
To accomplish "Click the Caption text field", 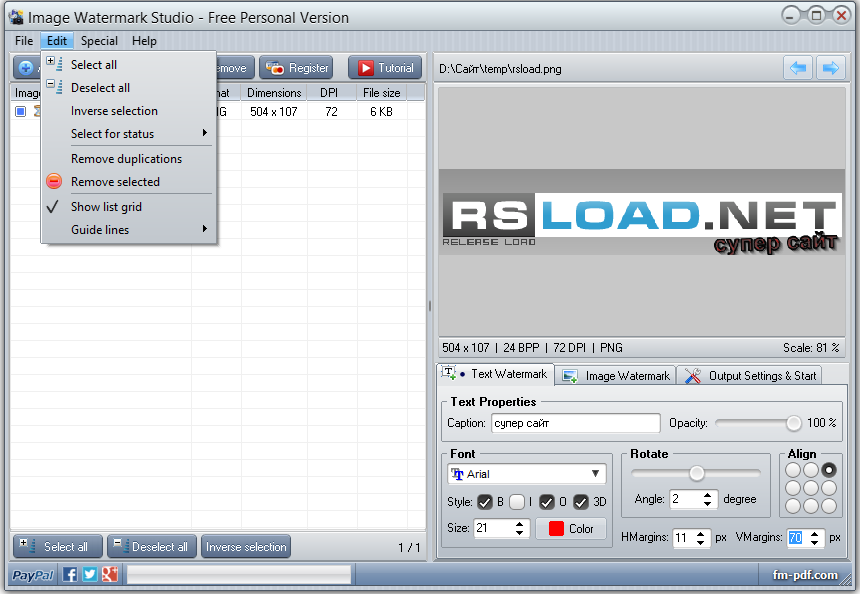I will tap(575, 423).
